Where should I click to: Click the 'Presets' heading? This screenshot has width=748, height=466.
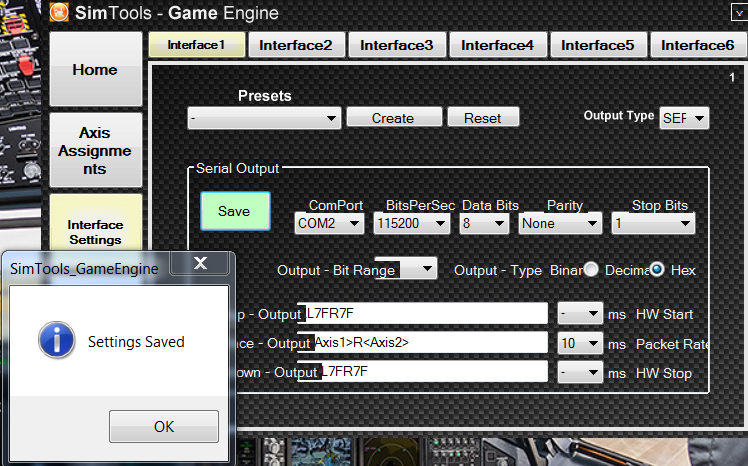pyautogui.click(x=265, y=96)
